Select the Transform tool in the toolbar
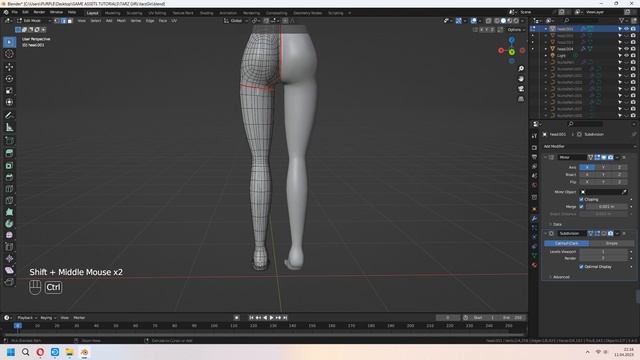 [x=9, y=102]
